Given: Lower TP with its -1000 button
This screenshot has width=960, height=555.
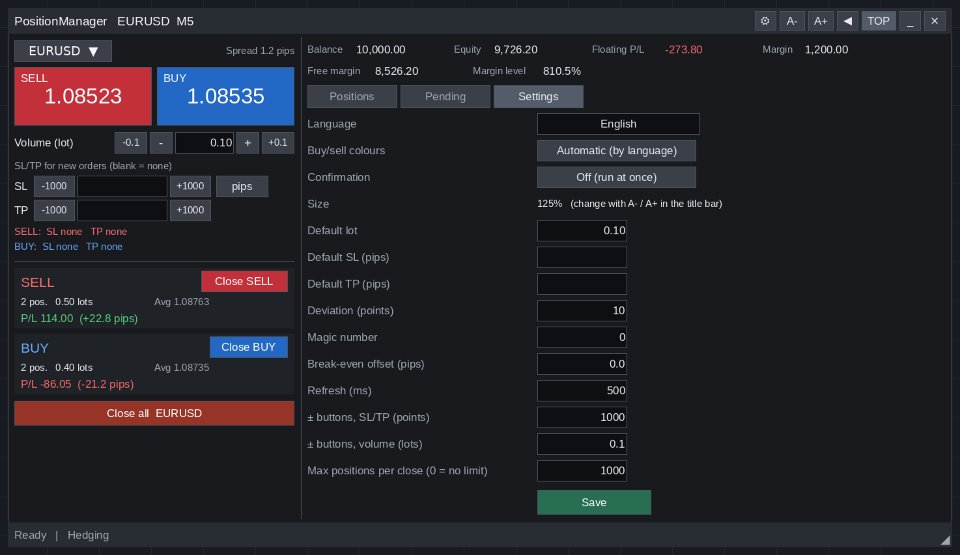Looking at the screenshot, I should (54, 210).
